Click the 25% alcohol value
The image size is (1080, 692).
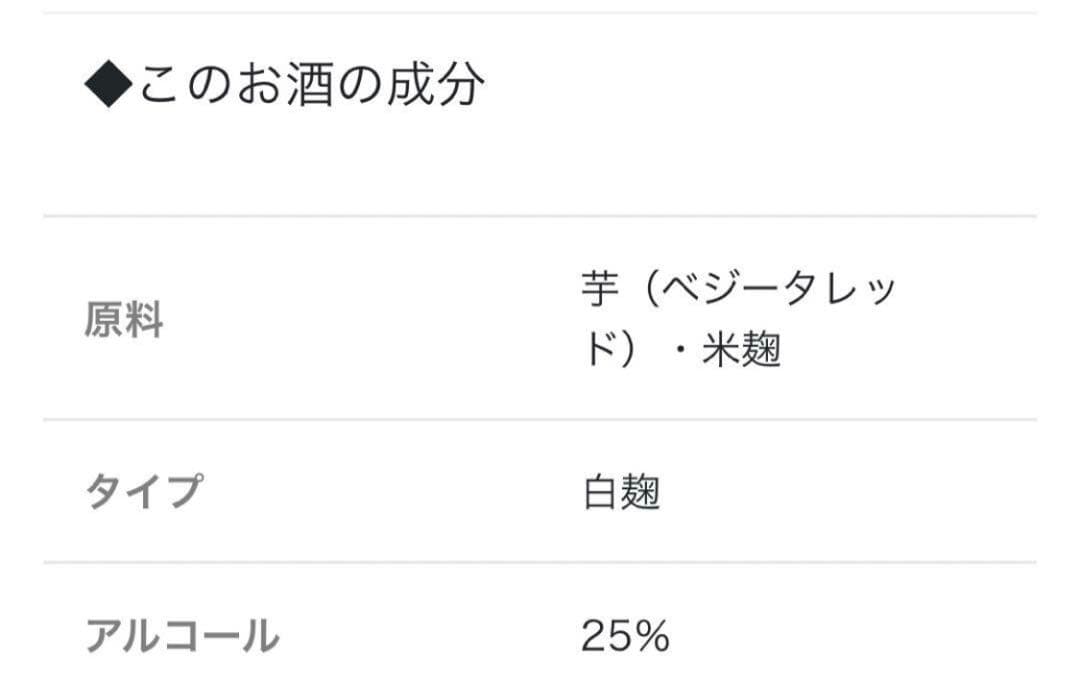point(625,636)
